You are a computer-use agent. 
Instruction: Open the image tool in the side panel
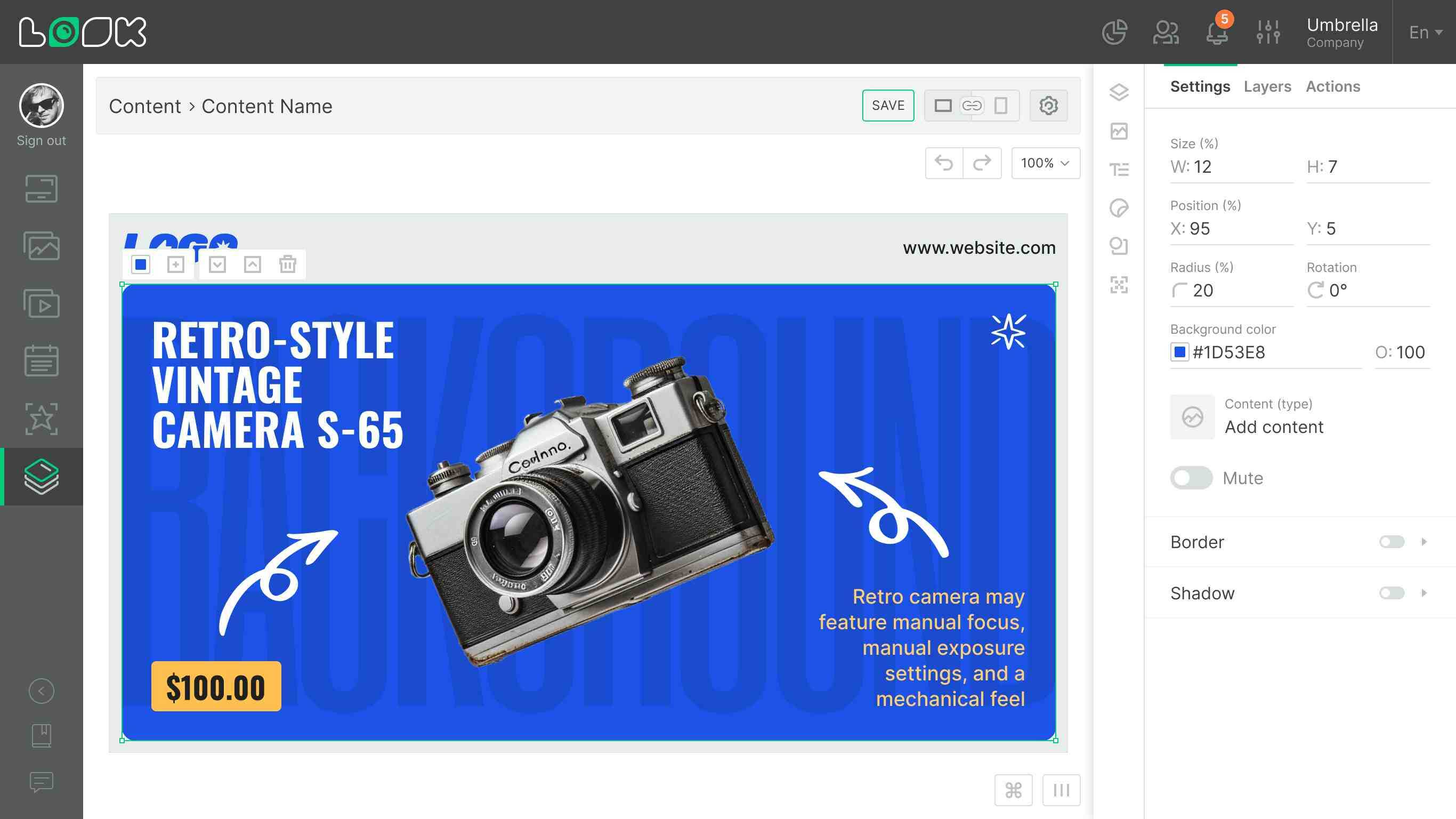coord(1119,131)
